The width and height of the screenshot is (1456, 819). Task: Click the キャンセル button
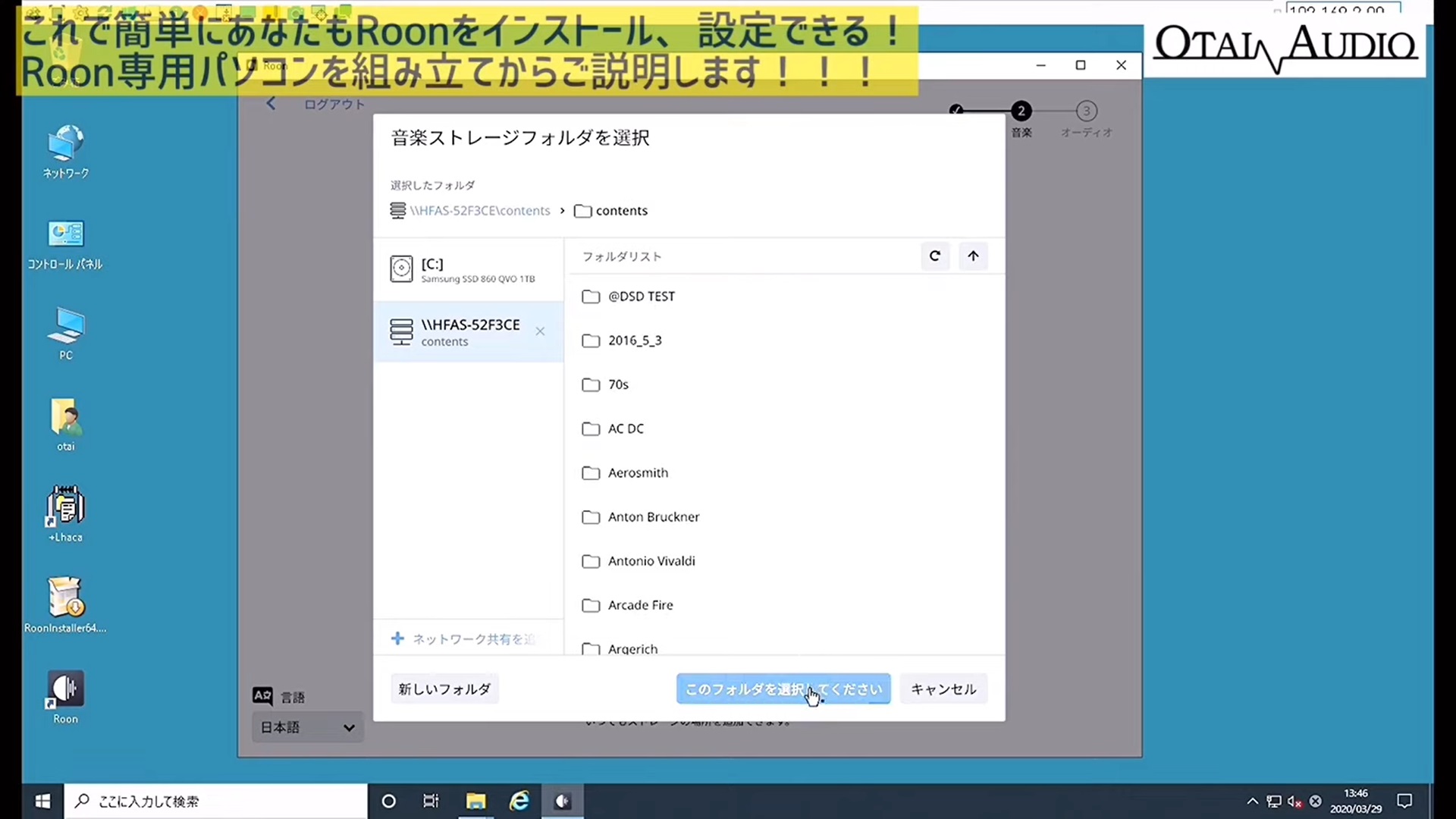(x=943, y=689)
